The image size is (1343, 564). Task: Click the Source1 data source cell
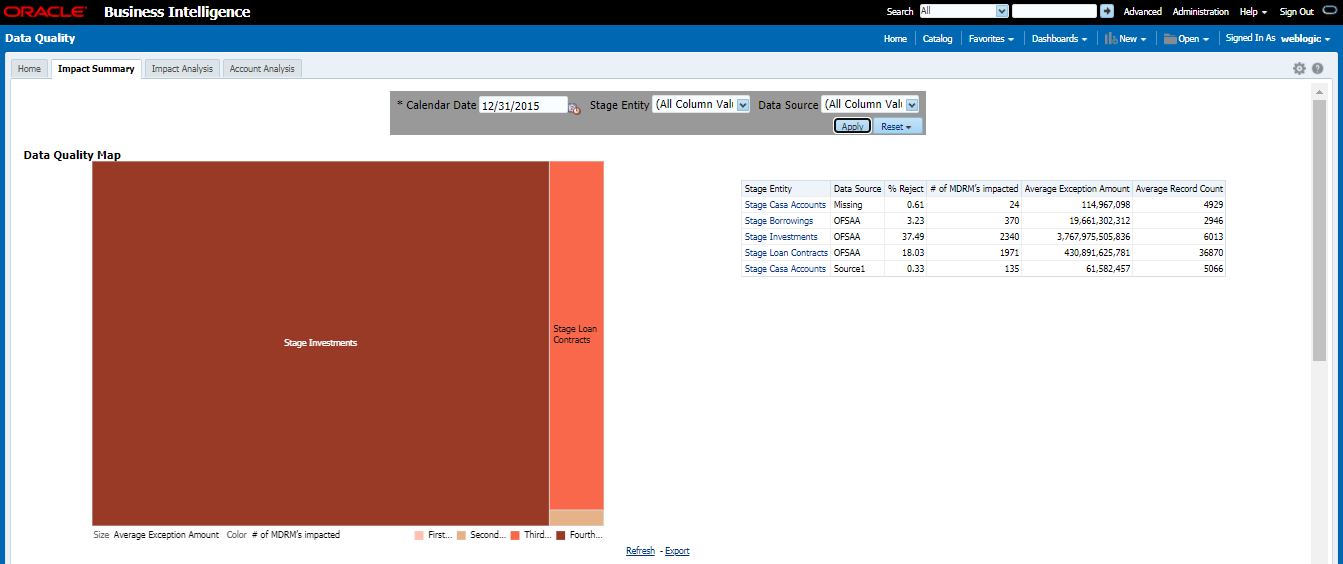[x=857, y=269]
